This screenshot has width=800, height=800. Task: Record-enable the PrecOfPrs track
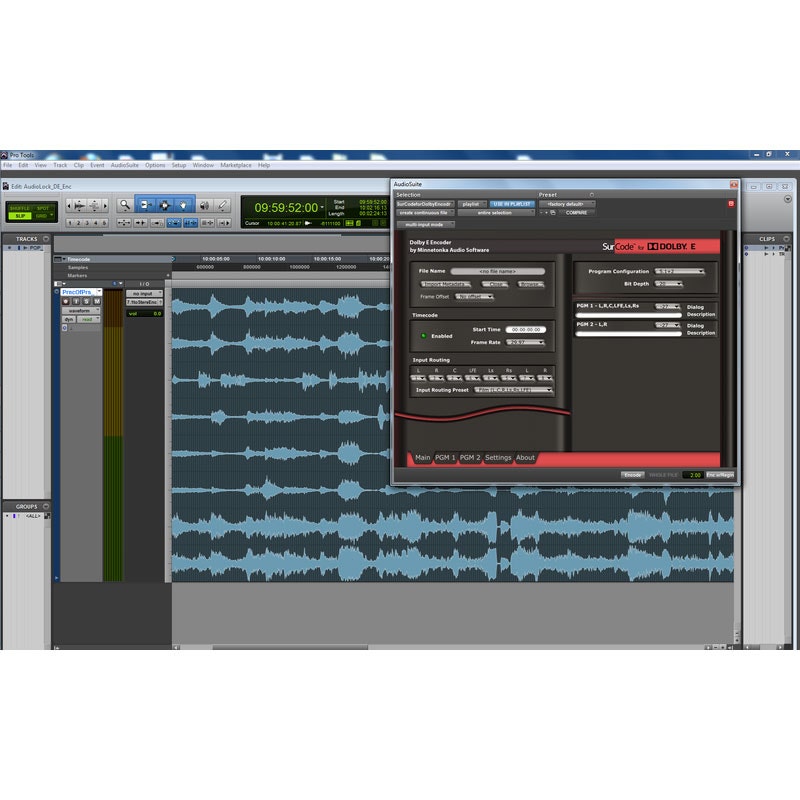[x=66, y=302]
